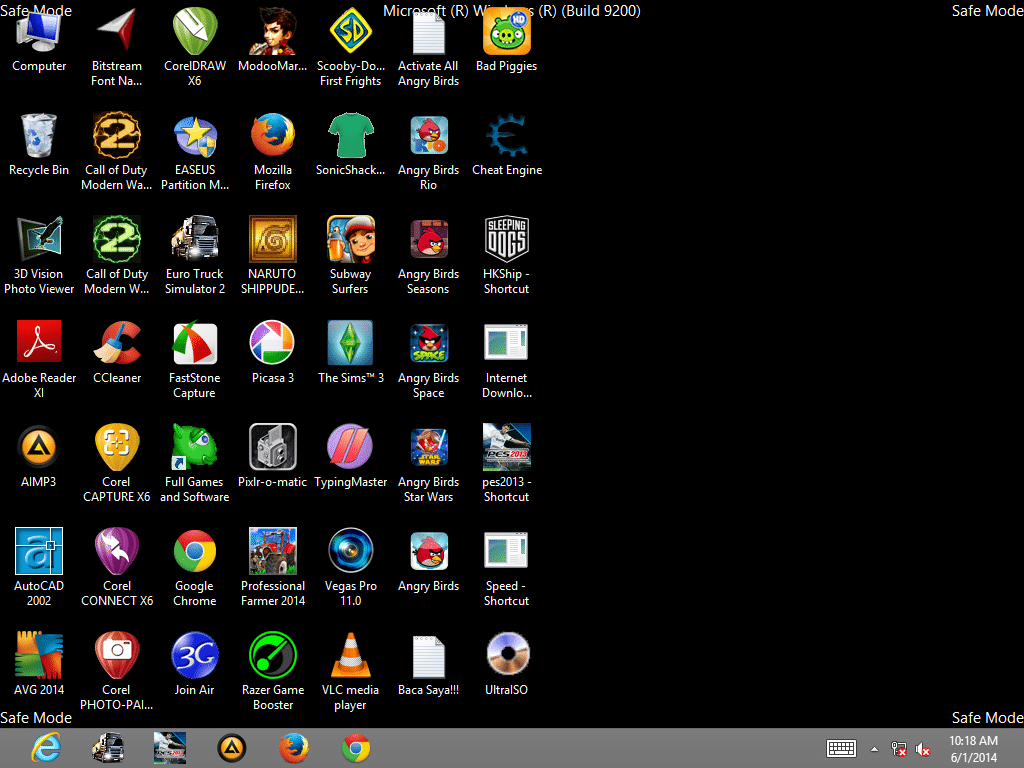Viewport: 1024px width, 768px height.
Task: Select gold Call of Duty Modern Warfare icon
Action: point(116,135)
